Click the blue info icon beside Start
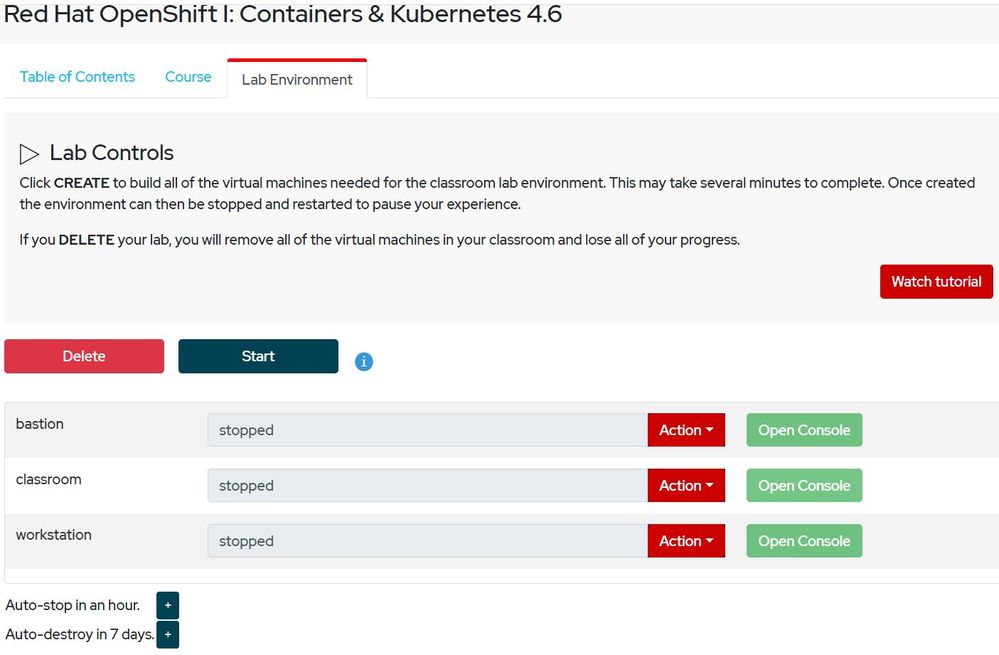The width and height of the screenshot is (999, 655). point(364,362)
